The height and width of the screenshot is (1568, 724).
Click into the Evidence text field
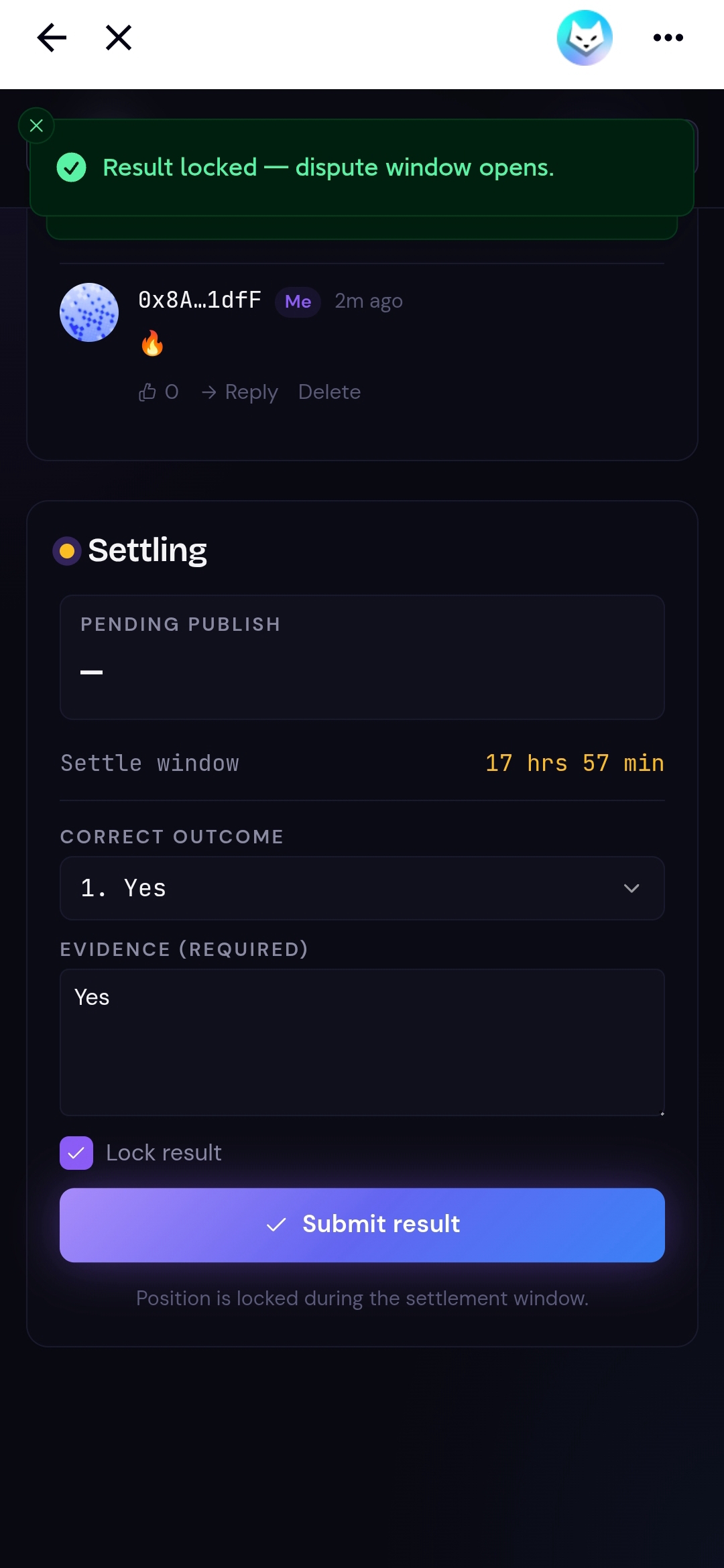[362, 1042]
